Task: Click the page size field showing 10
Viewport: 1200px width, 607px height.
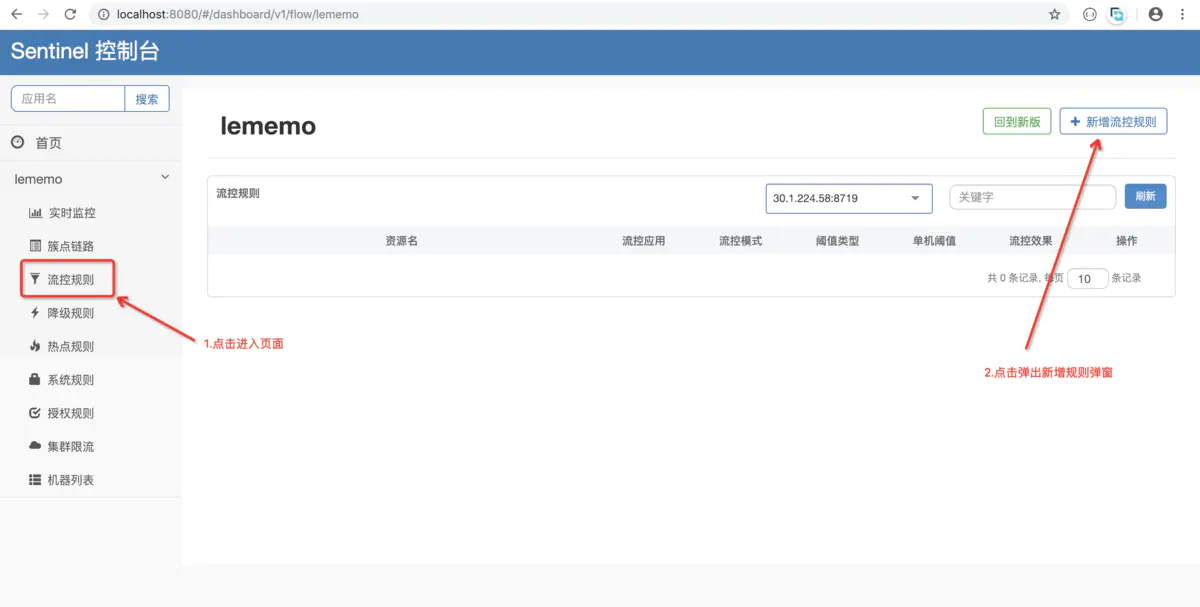Action: click(1087, 279)
